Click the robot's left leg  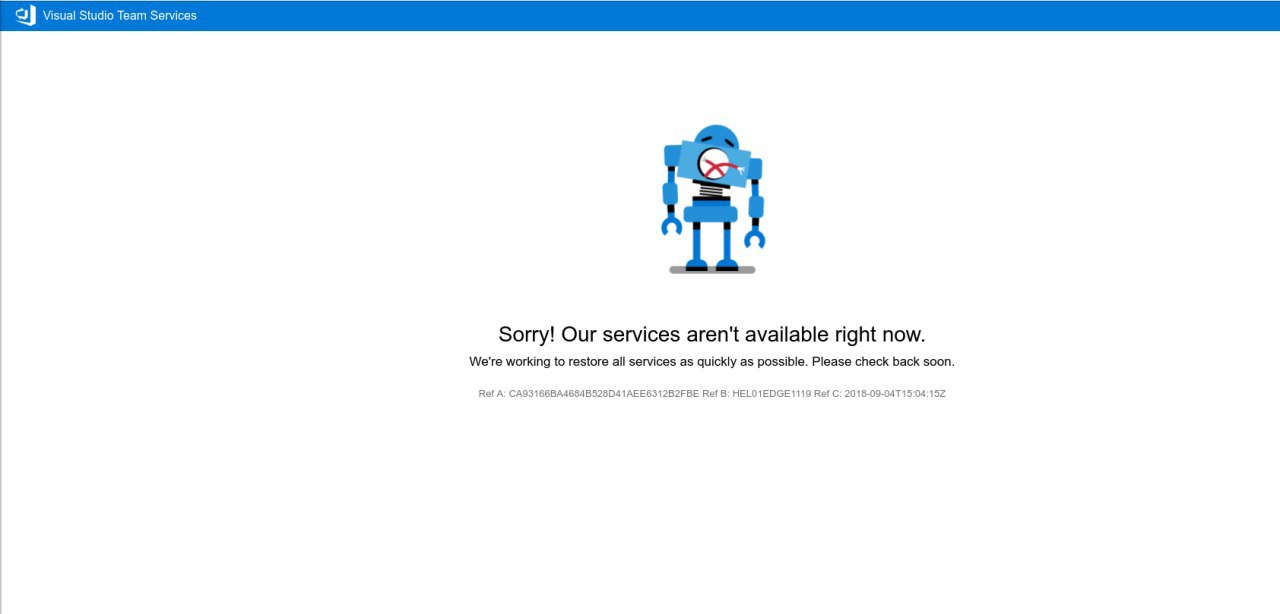click(x=697, y=244)
